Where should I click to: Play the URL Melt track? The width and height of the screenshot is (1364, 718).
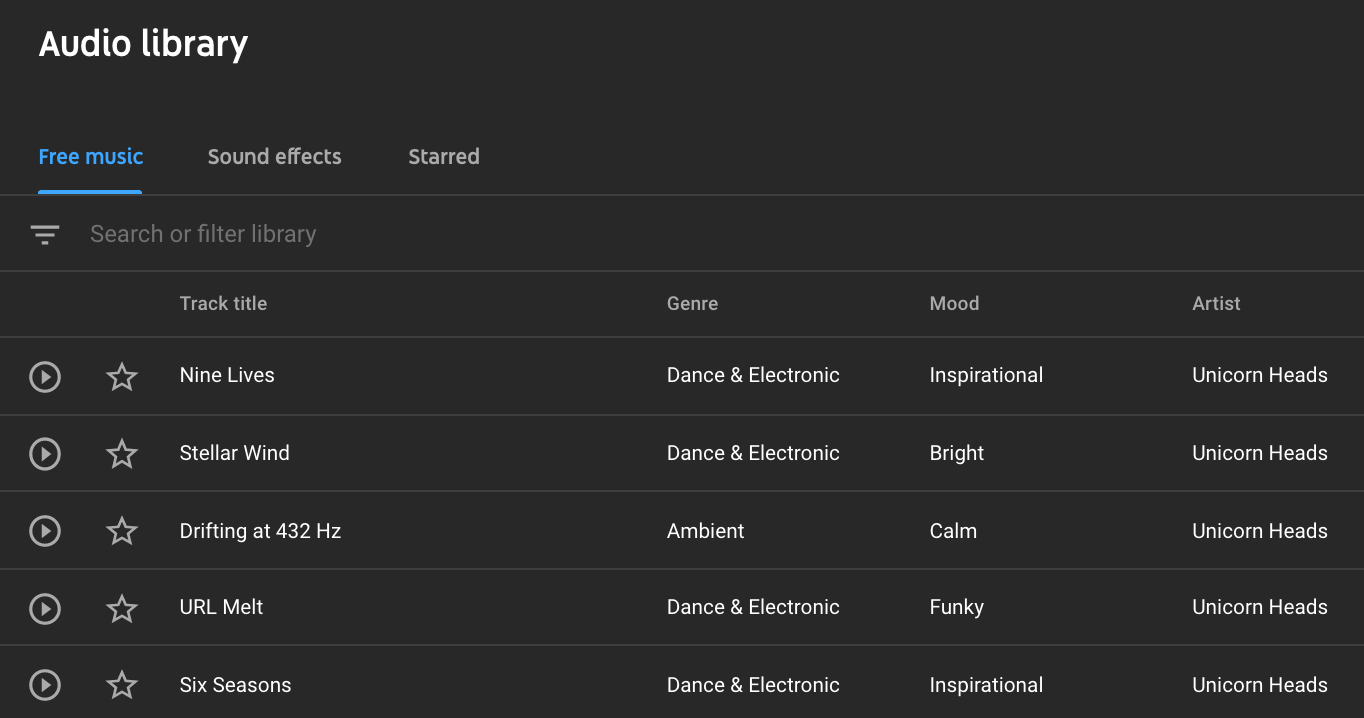pos(45,608)
